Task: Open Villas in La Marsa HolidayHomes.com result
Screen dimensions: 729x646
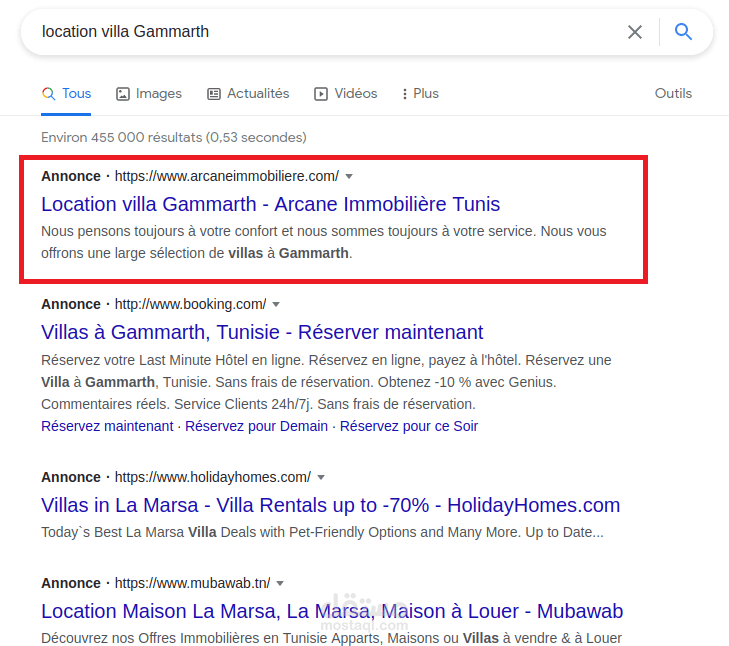Action: point(331,506)
